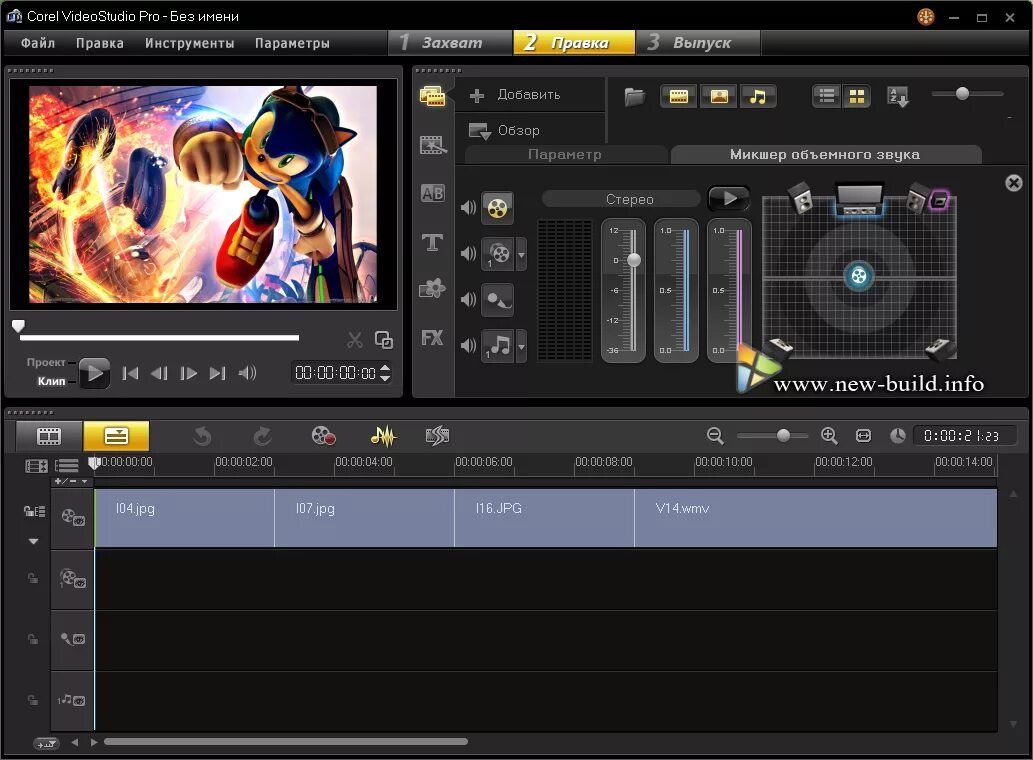
Task: Open the track manager icon
Action: (67, 466)
